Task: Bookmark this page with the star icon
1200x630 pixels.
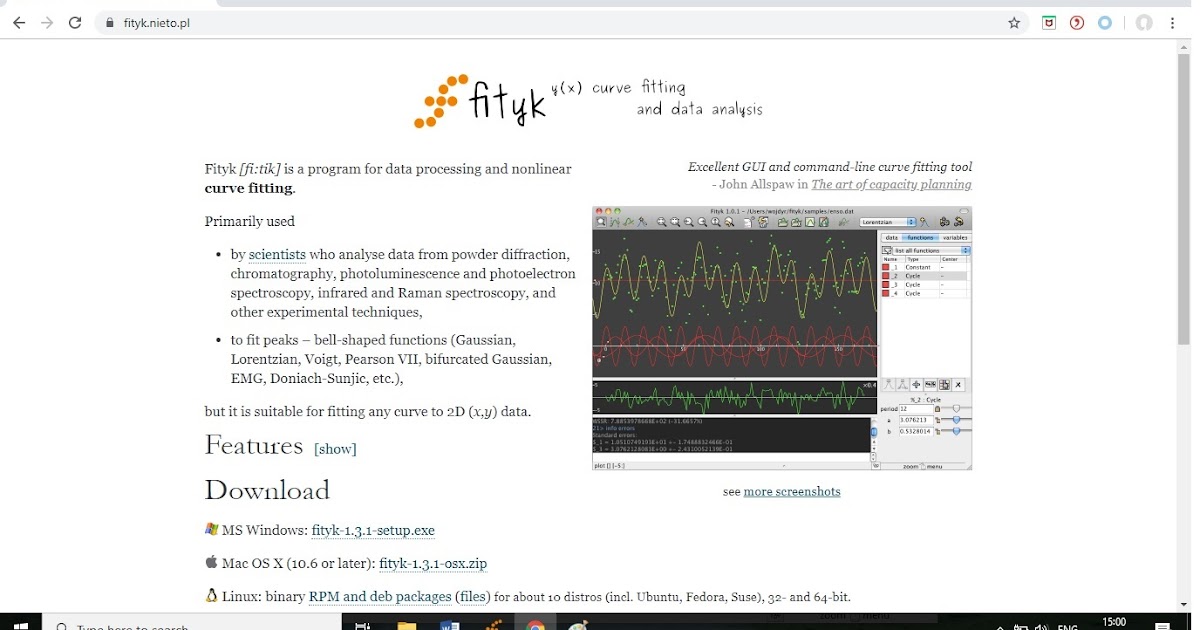Action: 1014,23
